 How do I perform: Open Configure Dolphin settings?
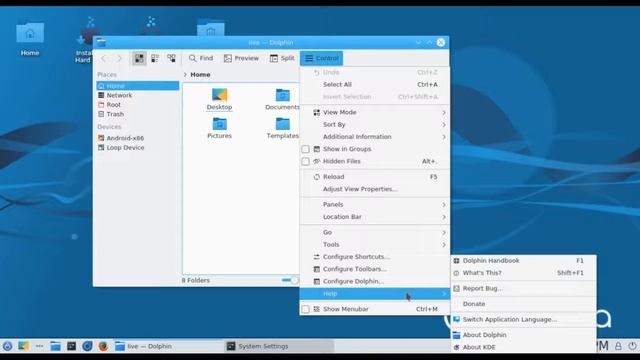pos(375,281)
